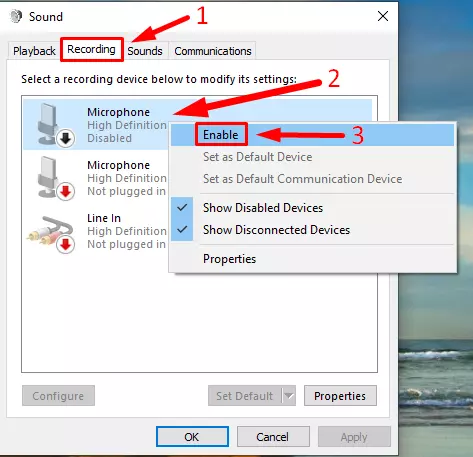Select the Line In device entry

[97, 232]
